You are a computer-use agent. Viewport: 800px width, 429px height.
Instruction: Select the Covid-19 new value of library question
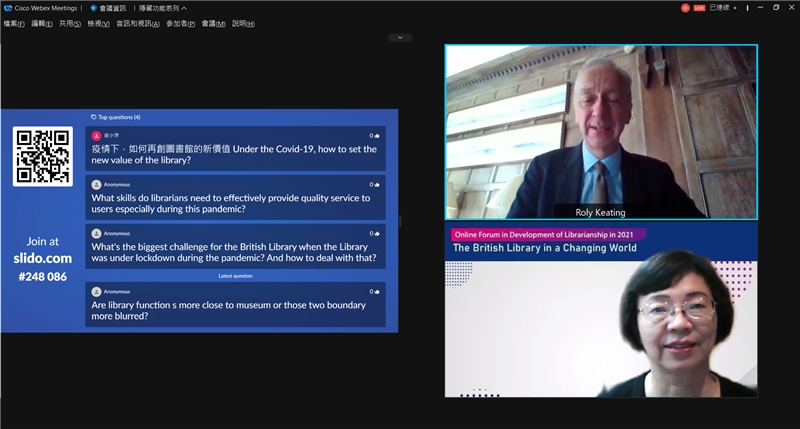235,148
